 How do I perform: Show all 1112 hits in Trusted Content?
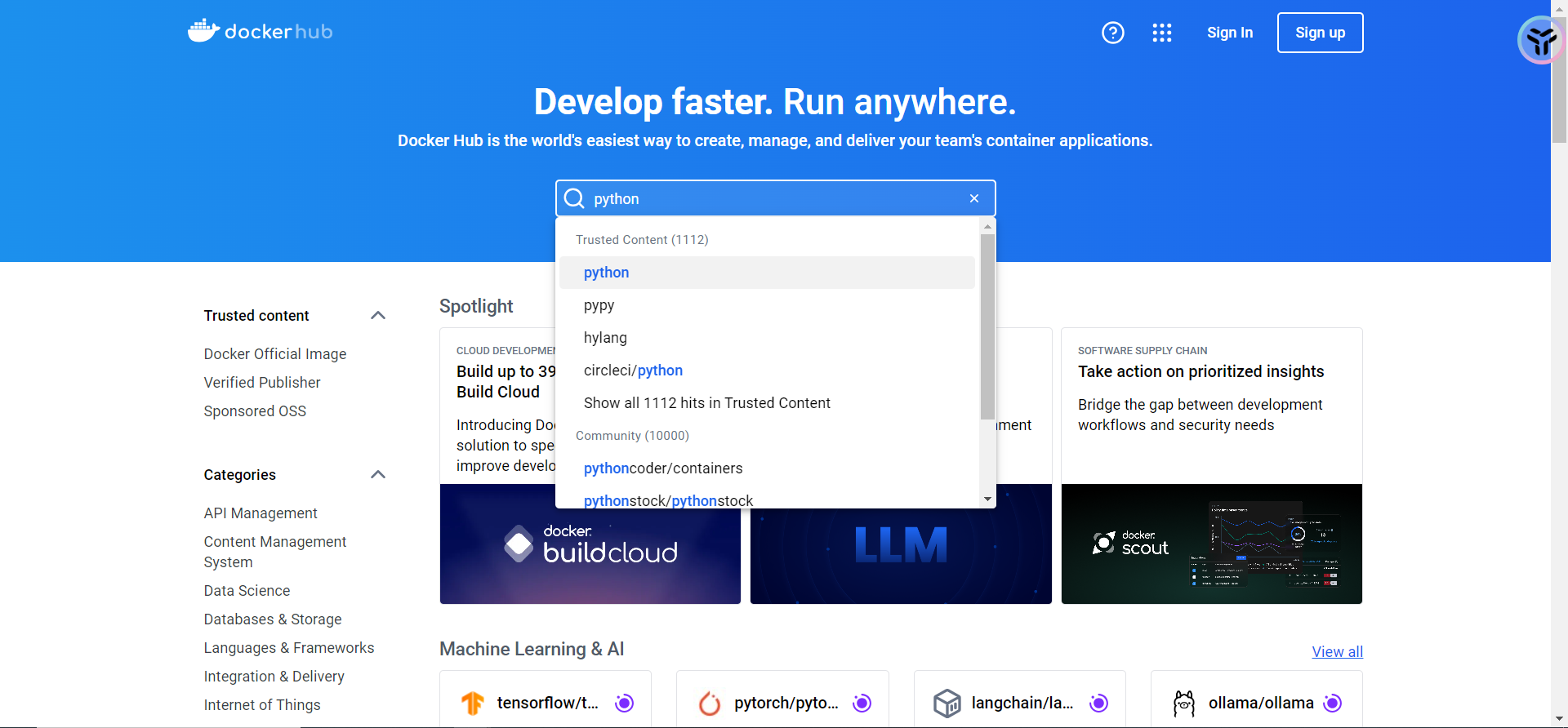(x=768, y=403)
